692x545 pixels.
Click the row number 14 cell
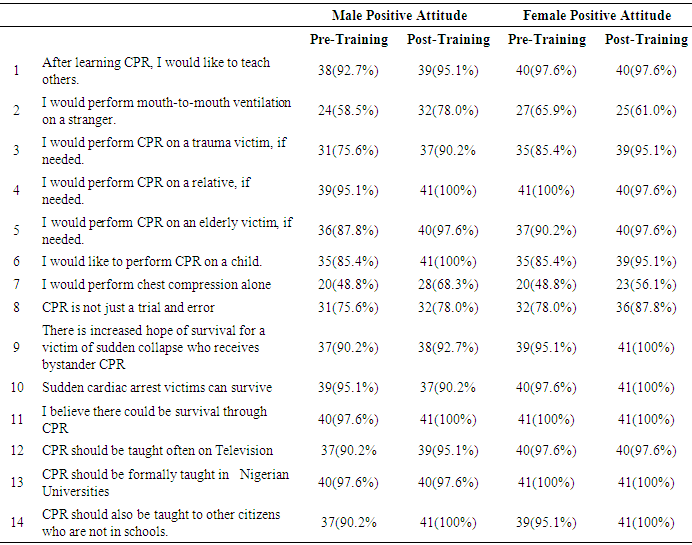(x=16, y=522)
